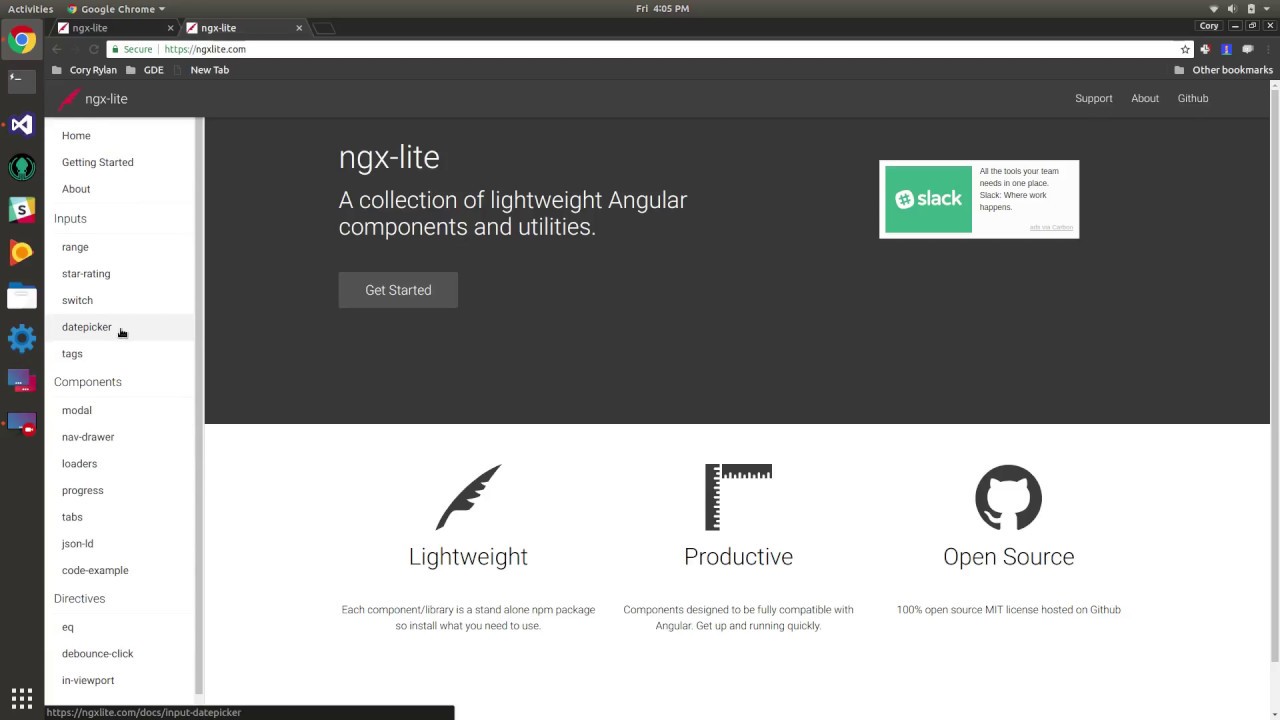Click the ruler Productive icon
Viewport: 1280px width, 720px height.
coord(738,497)
